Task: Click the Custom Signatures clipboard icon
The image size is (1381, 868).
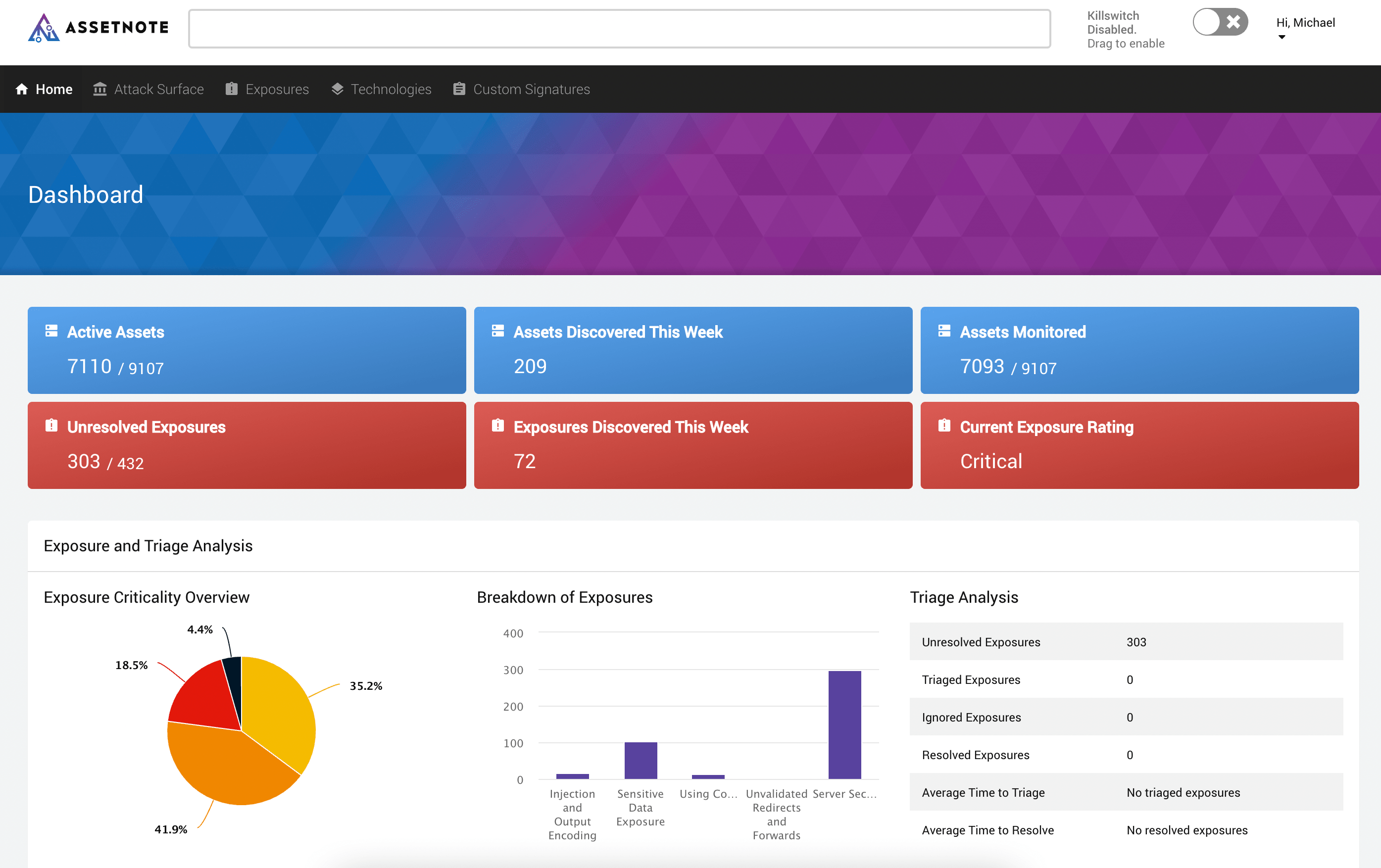Action: (x=459, y=89)
